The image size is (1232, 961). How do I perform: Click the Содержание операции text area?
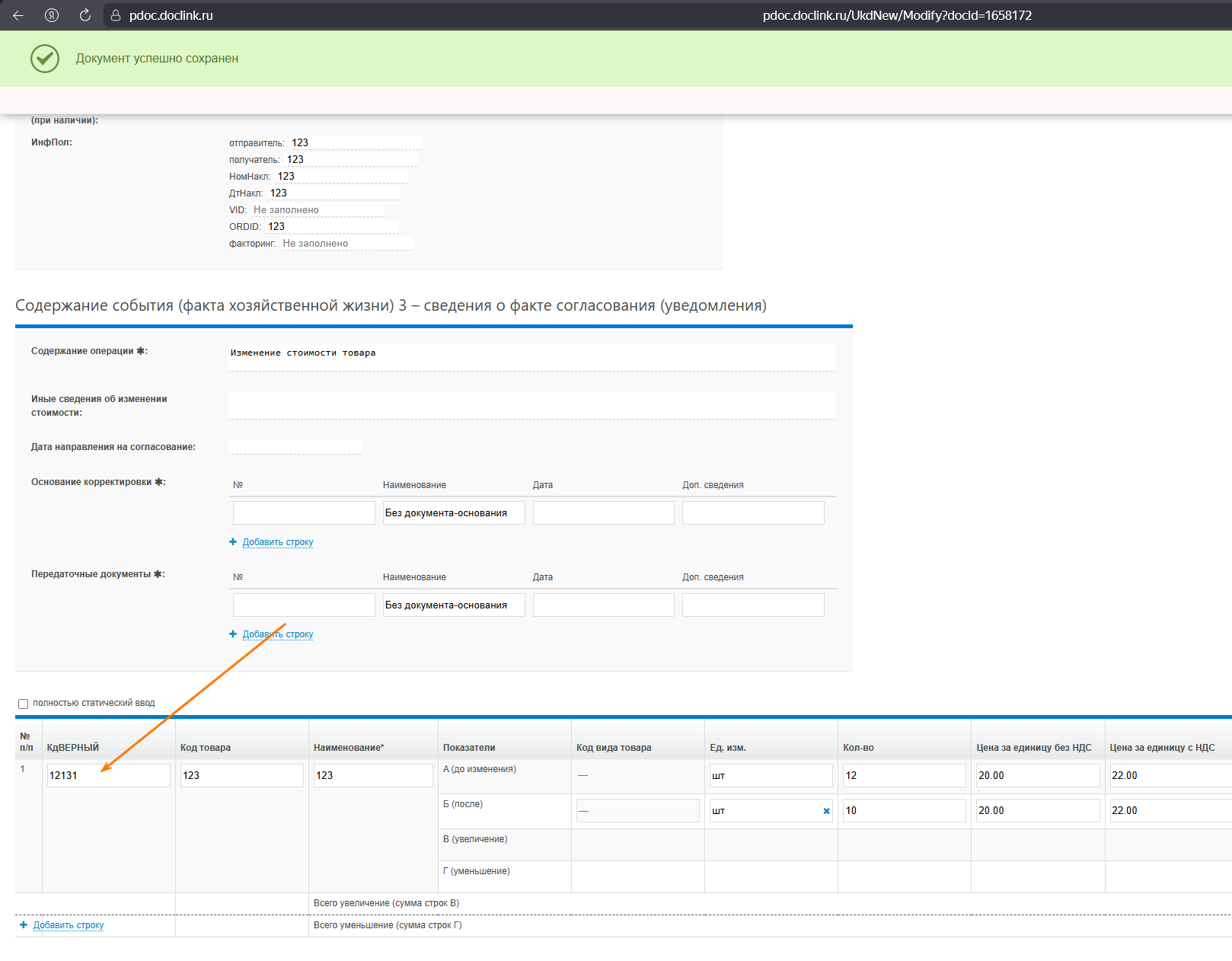(532, 358)
